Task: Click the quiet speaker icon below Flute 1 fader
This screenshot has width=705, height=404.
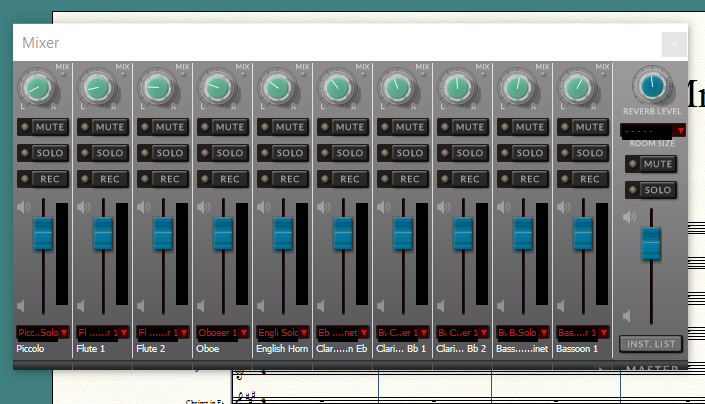Action: pos(83,308)
